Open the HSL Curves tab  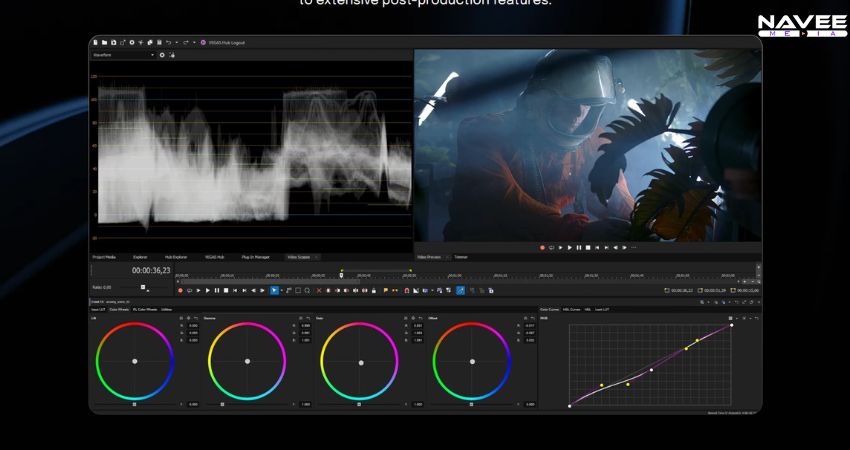572,310
